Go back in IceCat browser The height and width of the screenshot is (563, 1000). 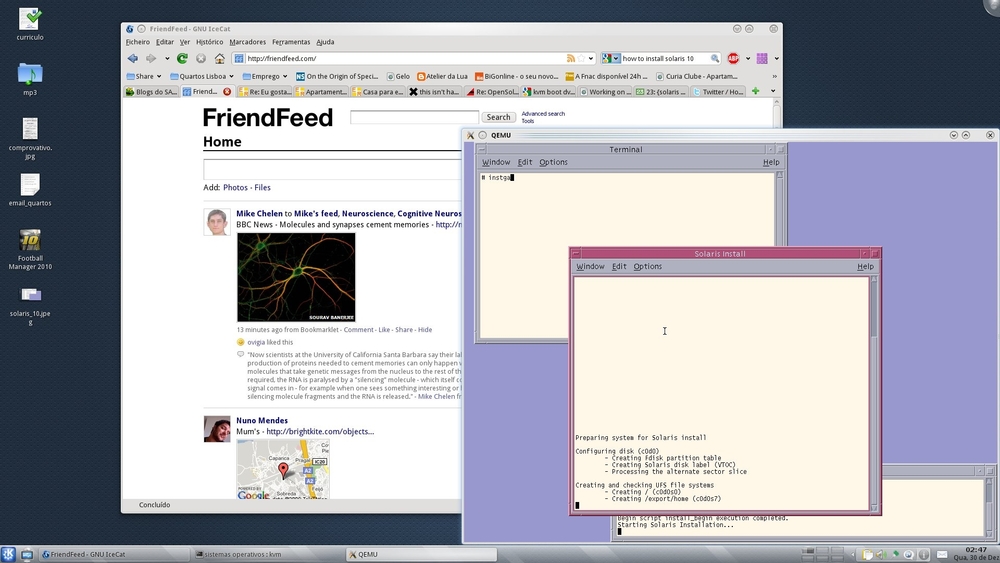(x=133, y=58)
